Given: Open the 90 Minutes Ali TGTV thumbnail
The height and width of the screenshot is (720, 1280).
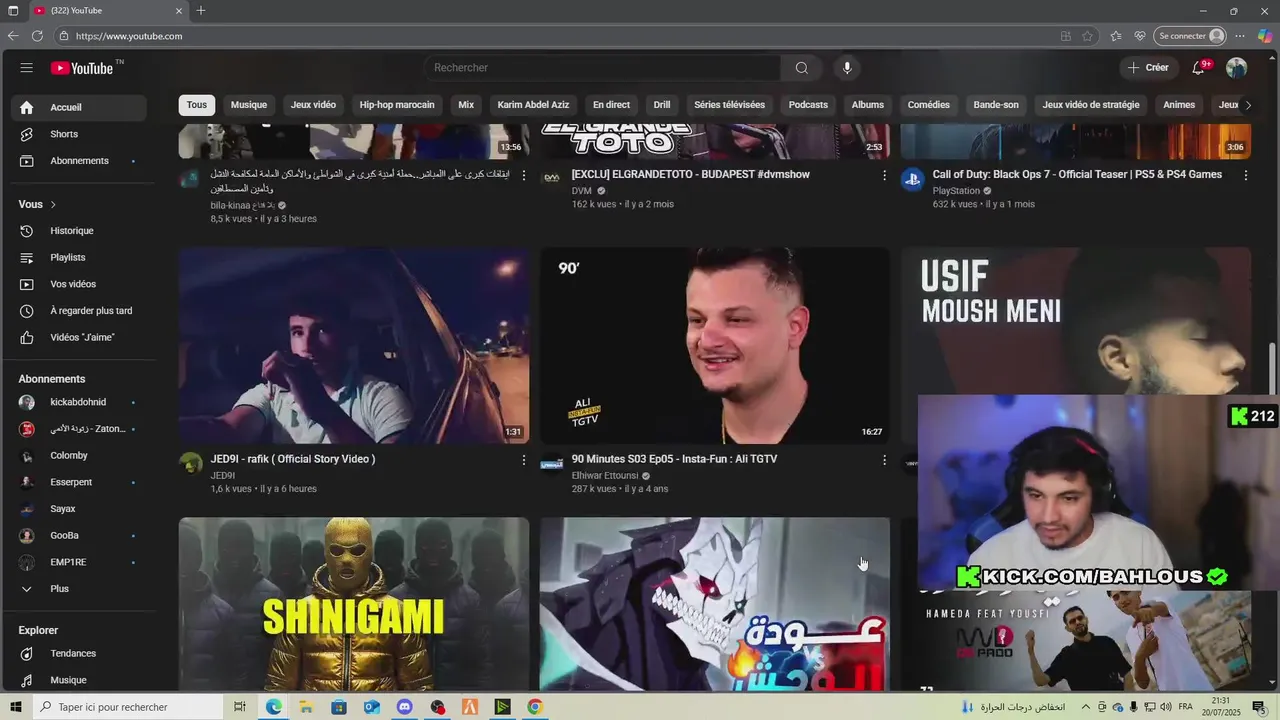Looking at the screenshot, I should [715, 346].
